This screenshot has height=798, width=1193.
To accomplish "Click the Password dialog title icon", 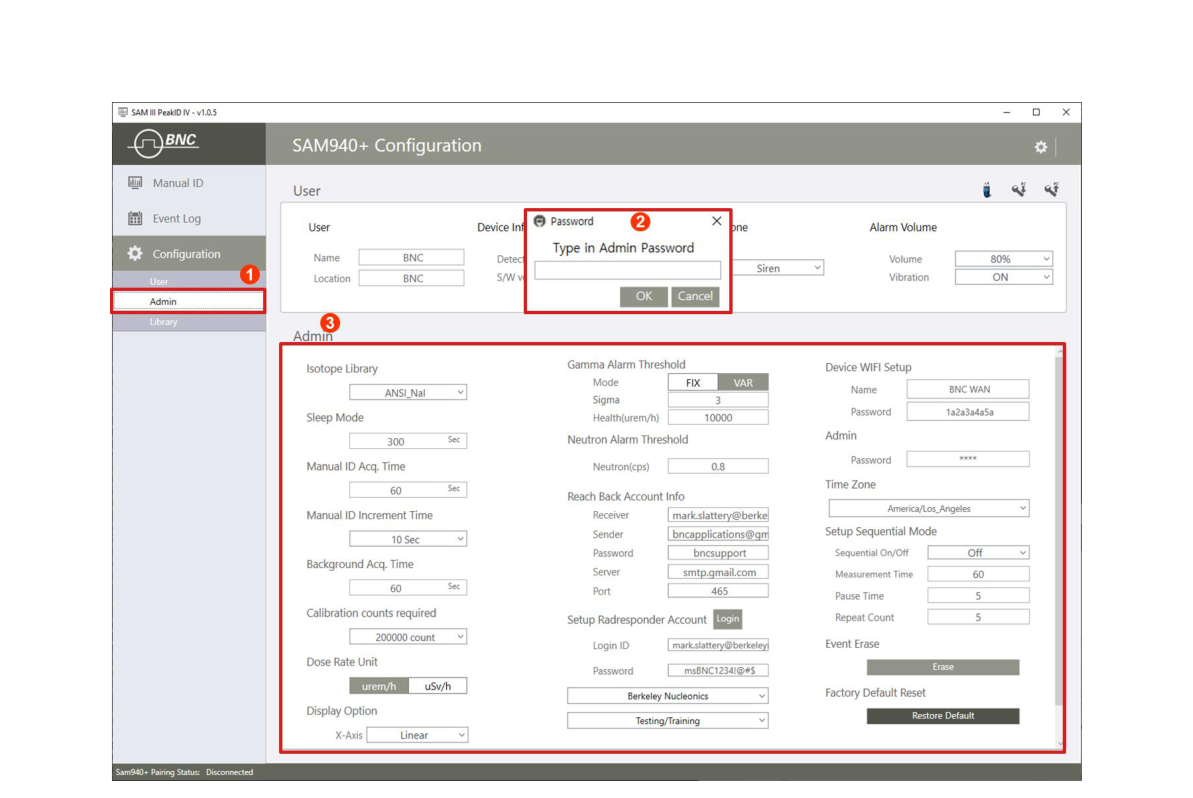I will 539,221.
